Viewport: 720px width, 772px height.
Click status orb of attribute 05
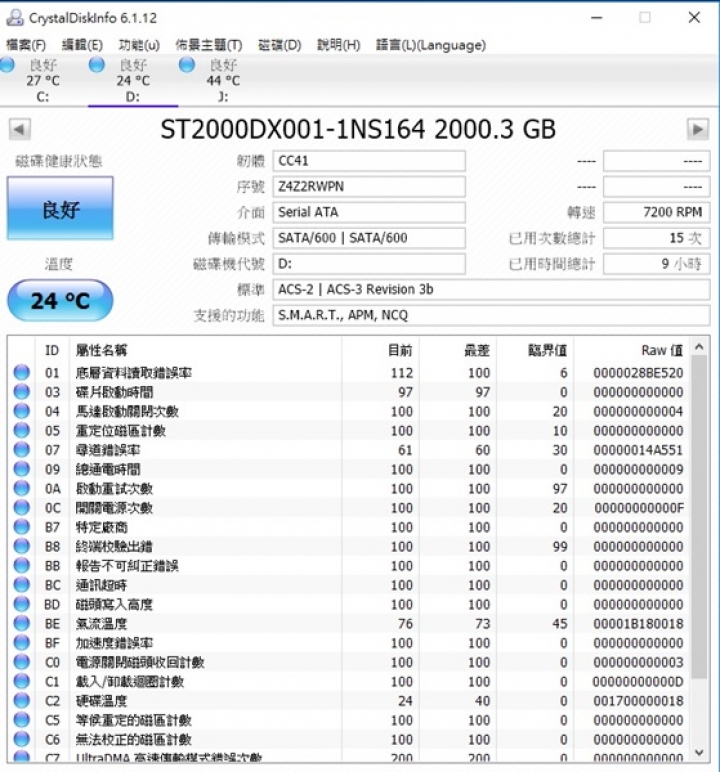pyautogui.click(x=22, y=430)
